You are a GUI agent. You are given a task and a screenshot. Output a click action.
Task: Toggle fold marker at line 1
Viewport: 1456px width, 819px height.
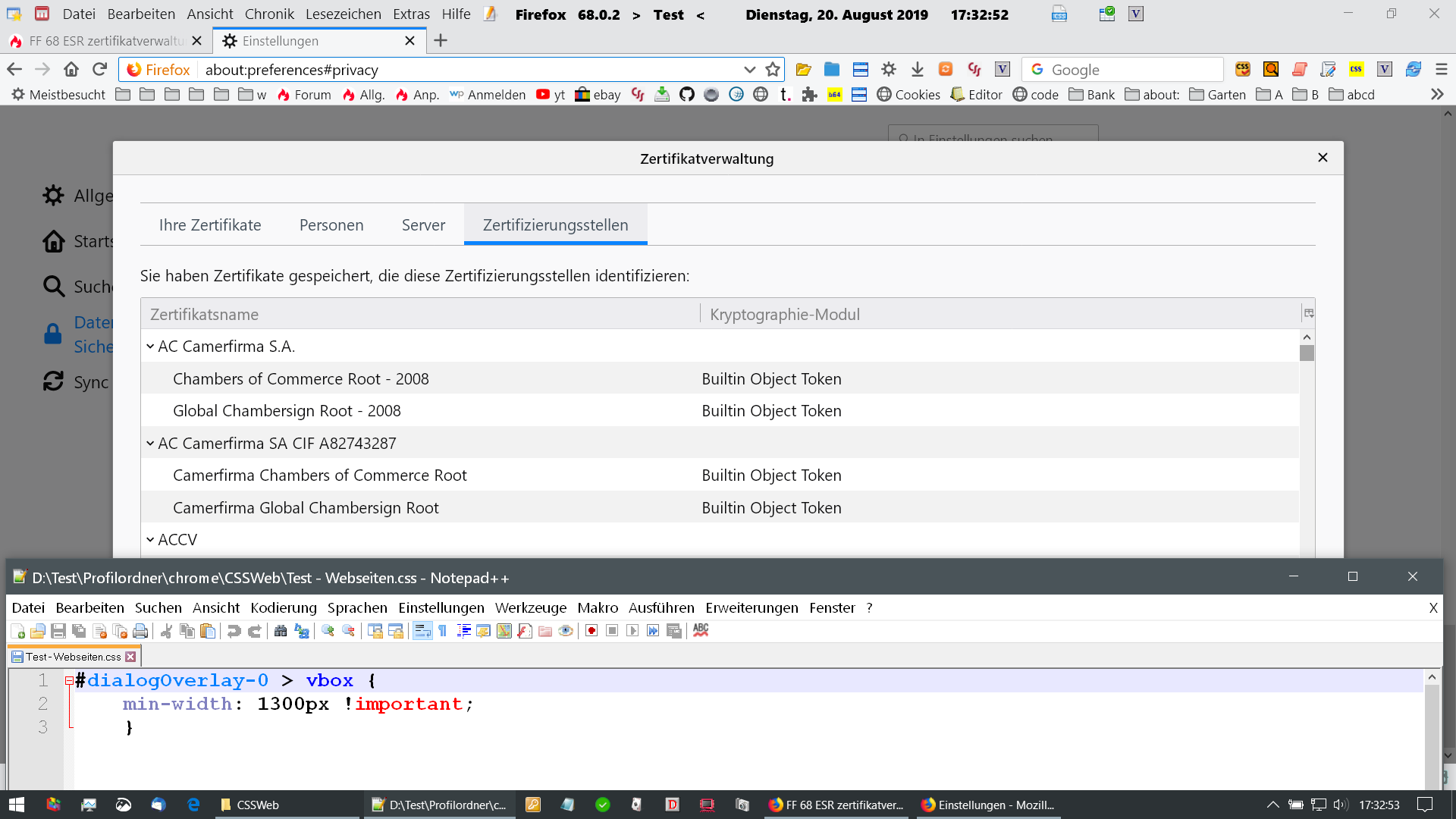point(69,681)
